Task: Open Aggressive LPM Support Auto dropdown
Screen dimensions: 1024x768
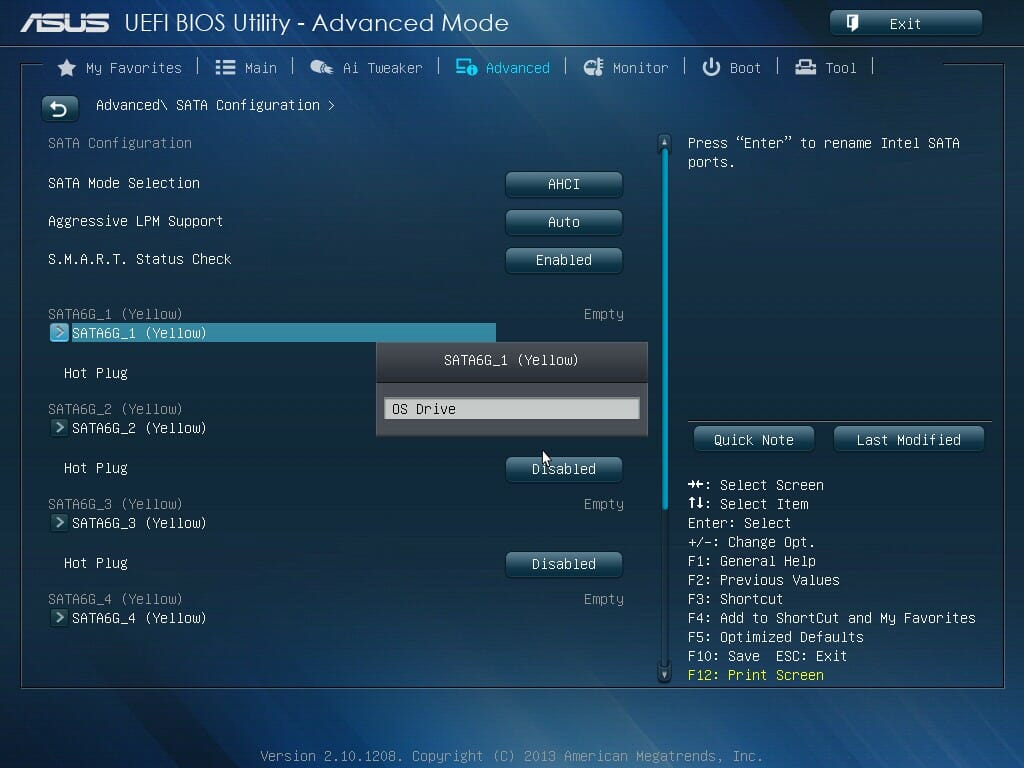Action: point(564,222)
